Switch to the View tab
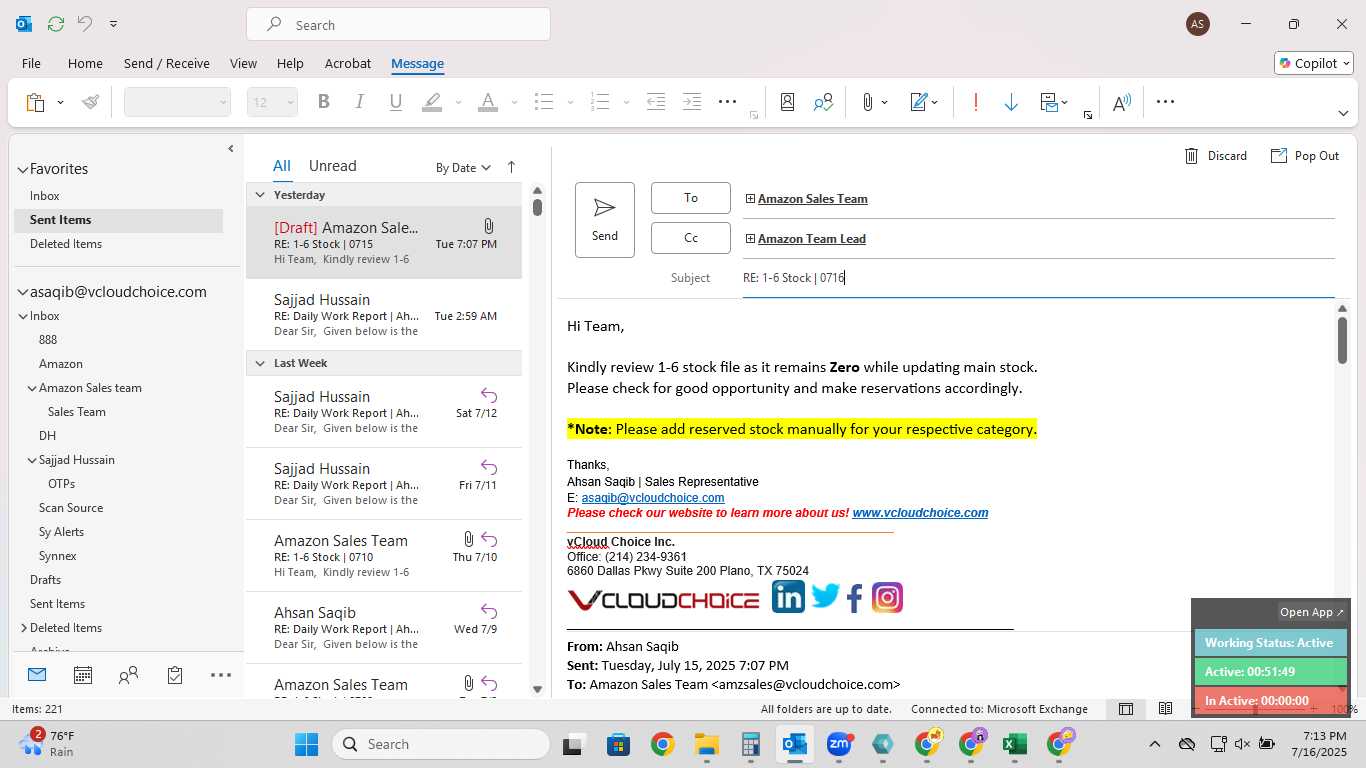Screen dimensions: 1366x768 (243, 63)
